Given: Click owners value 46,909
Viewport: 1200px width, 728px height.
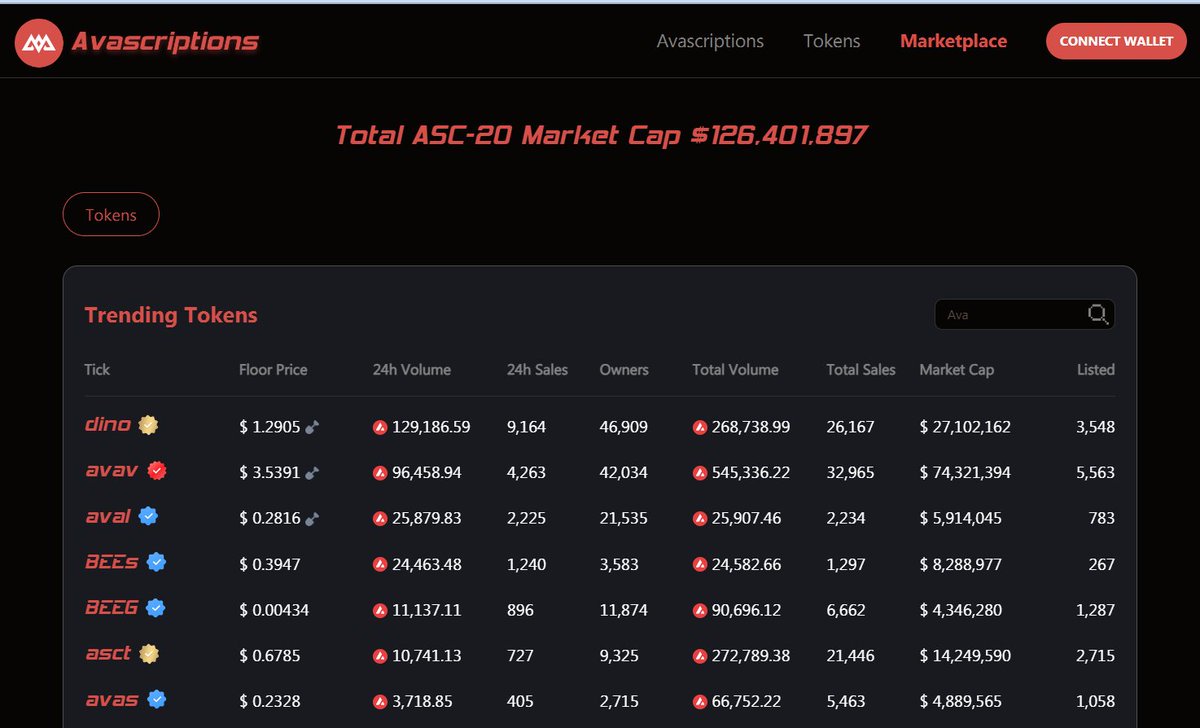Looking at the screenshot, I should click(x=624, y=427).
